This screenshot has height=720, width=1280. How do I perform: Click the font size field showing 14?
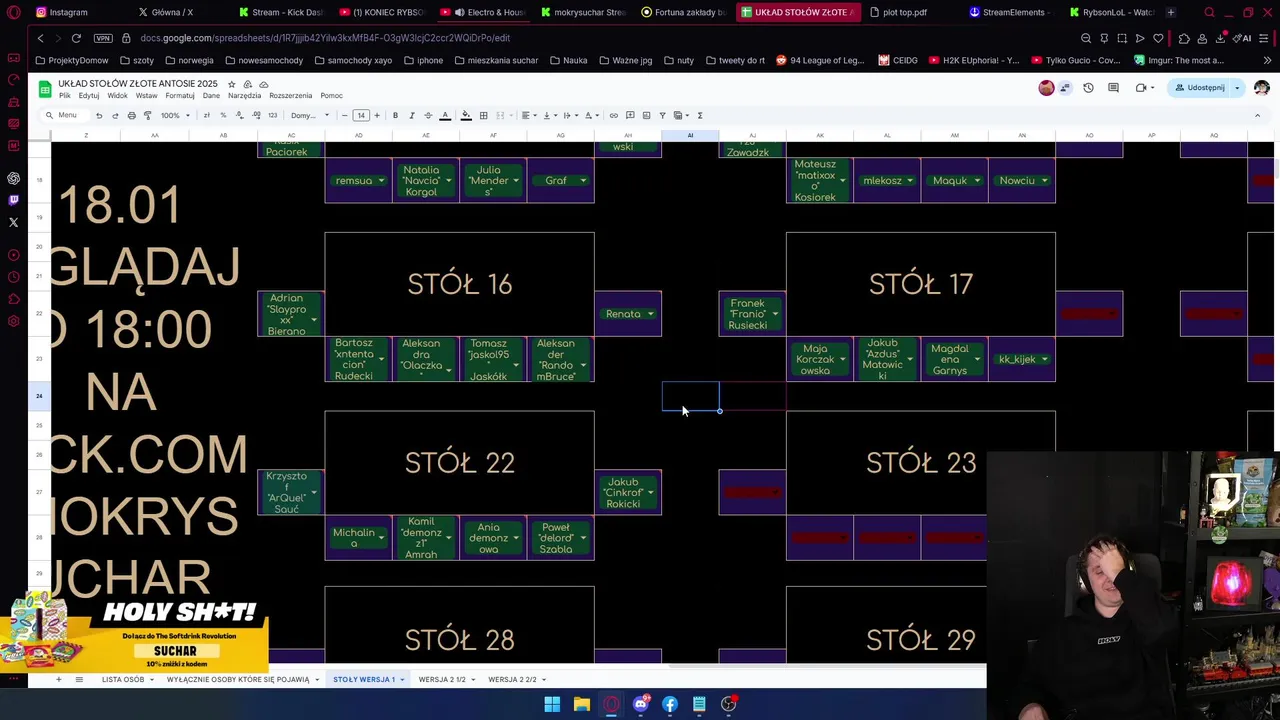click(360, 115)
